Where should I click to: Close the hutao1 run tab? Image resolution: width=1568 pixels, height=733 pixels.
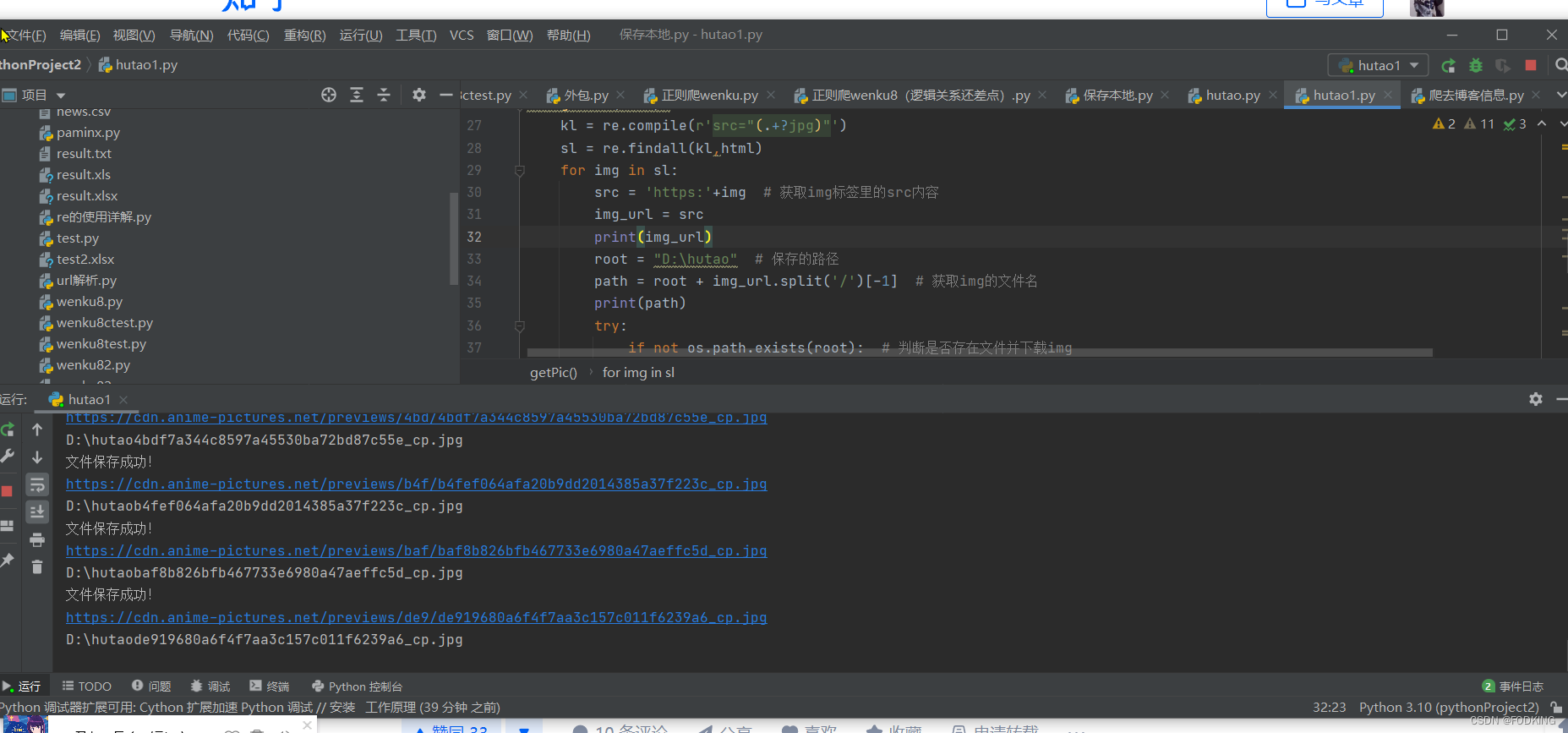coord(123,399)
